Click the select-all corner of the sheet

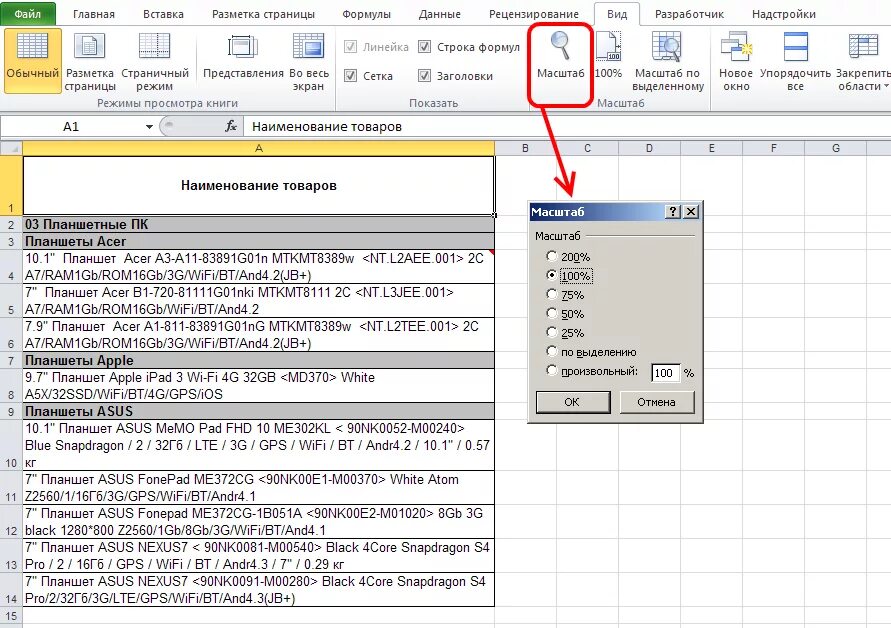[11, 148]
